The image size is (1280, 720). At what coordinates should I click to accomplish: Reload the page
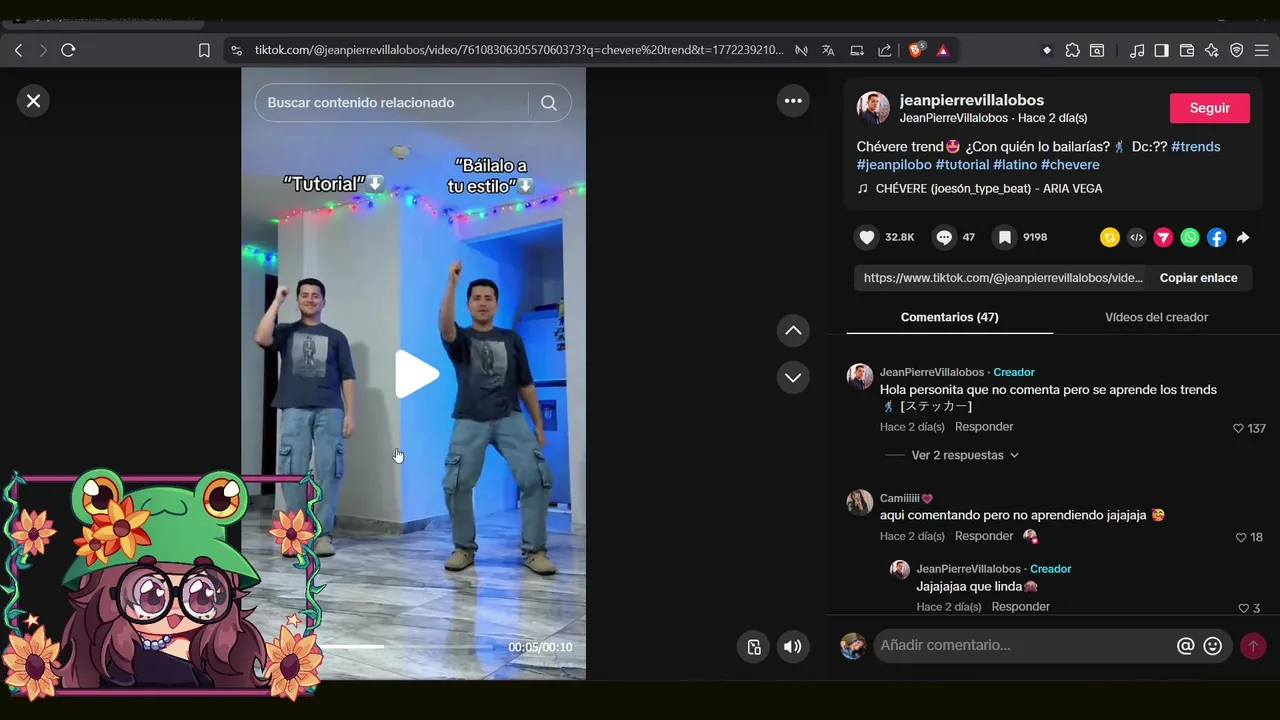(x=68, y=50)
